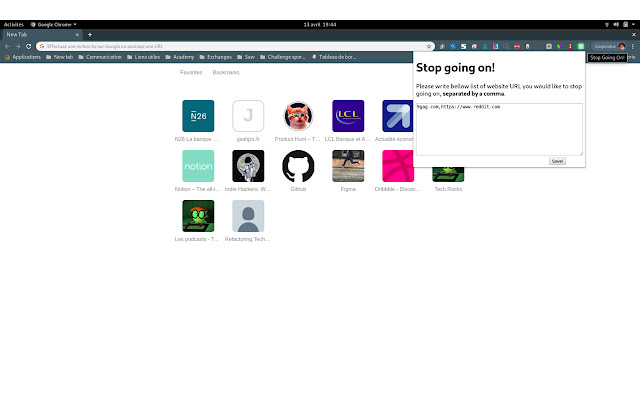
Task: Click the browser back arrow
Action: [7, 47]
